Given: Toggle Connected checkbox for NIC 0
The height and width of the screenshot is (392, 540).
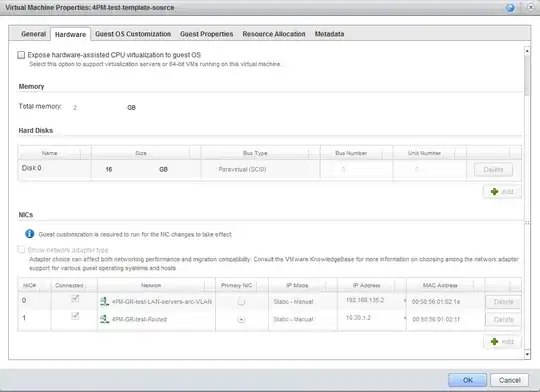Looking at the screenshot, I should point(75,299).
